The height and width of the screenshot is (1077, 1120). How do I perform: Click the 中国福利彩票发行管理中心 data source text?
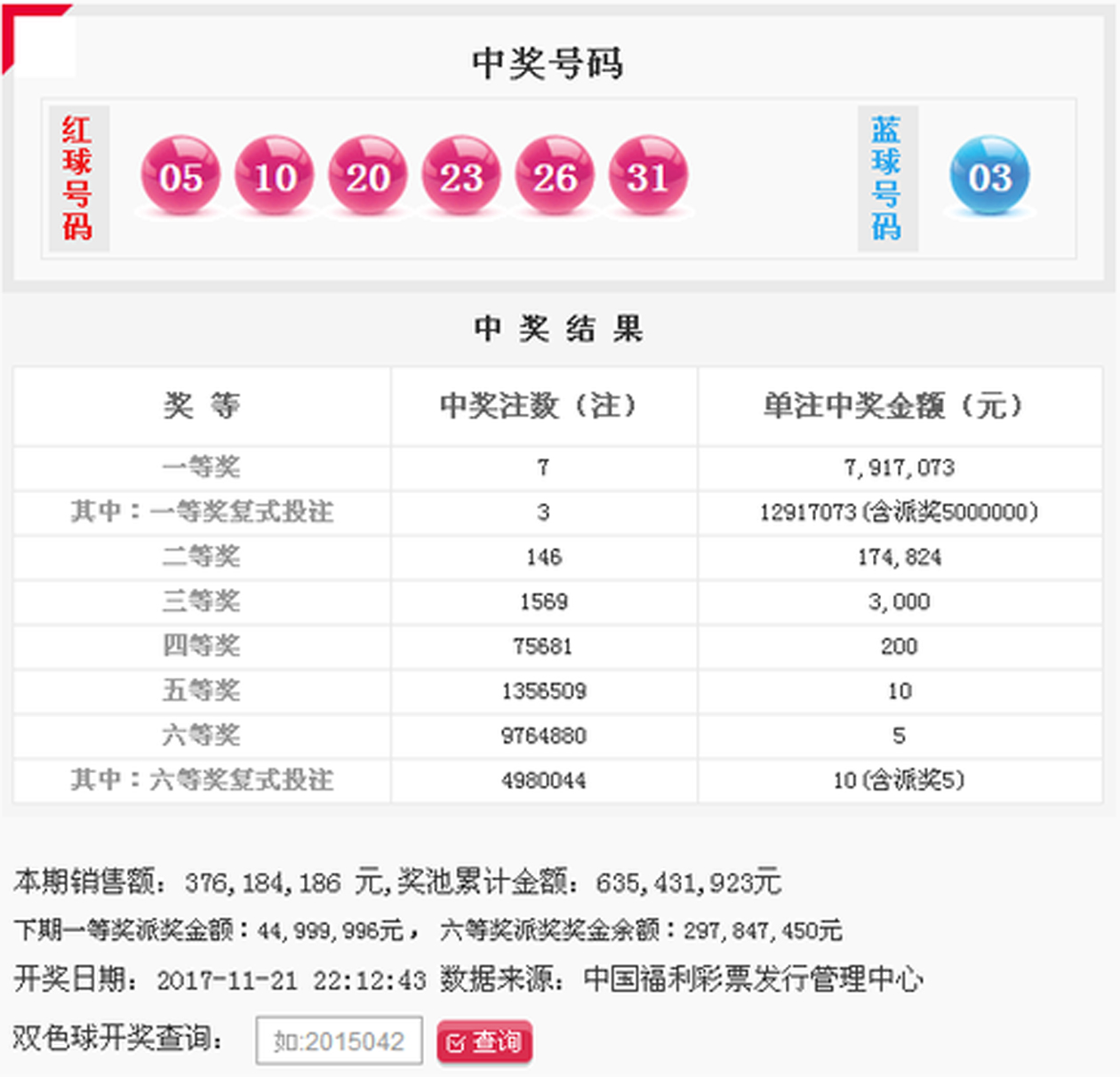tap(753, 979)
